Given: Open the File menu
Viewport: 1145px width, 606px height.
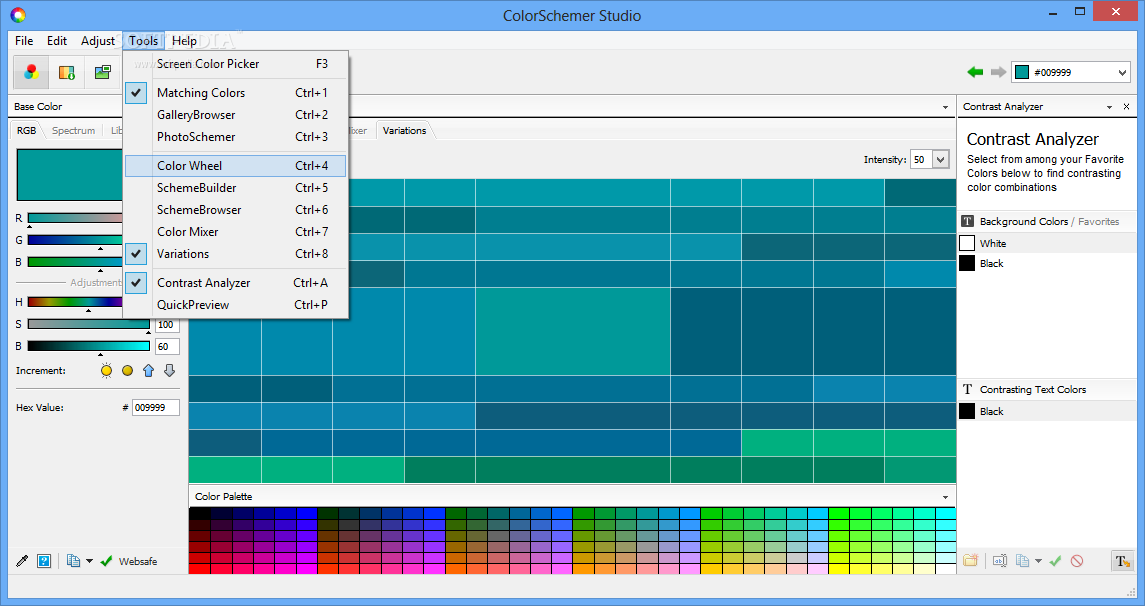Looking at the screenshot, I should pos(24,41).
